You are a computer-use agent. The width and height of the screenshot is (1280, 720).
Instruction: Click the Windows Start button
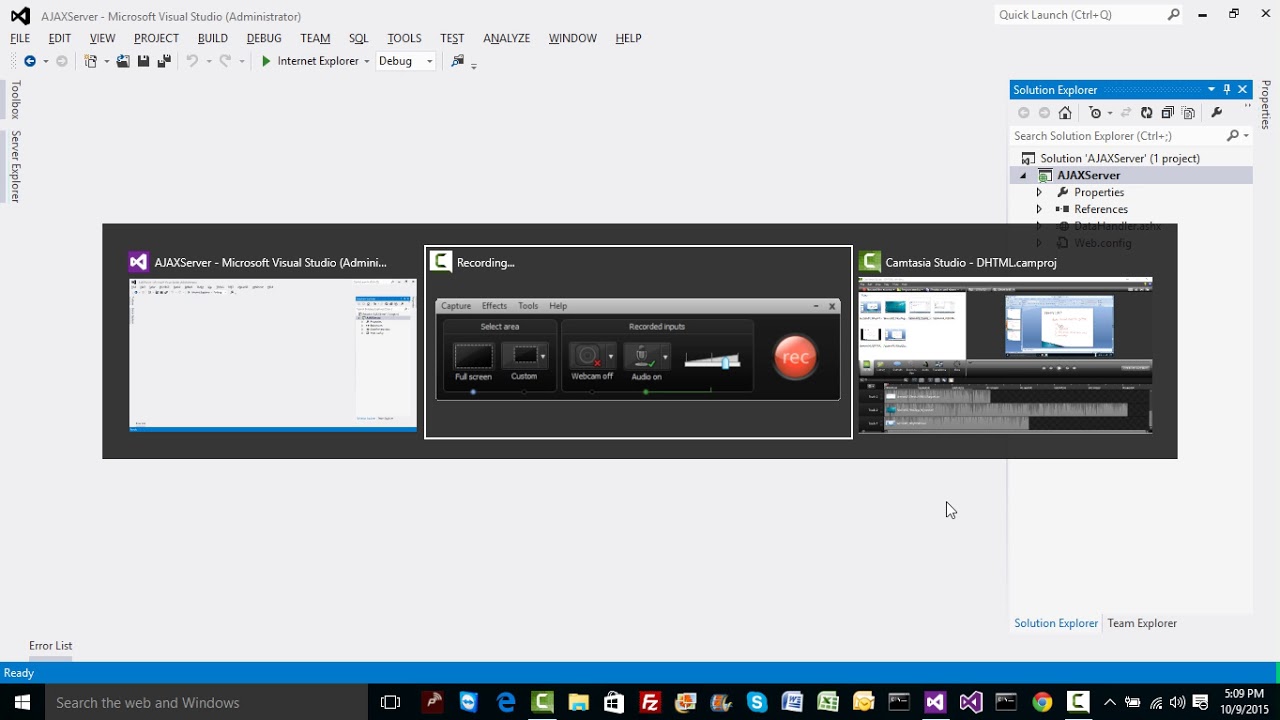pos(22,702)
